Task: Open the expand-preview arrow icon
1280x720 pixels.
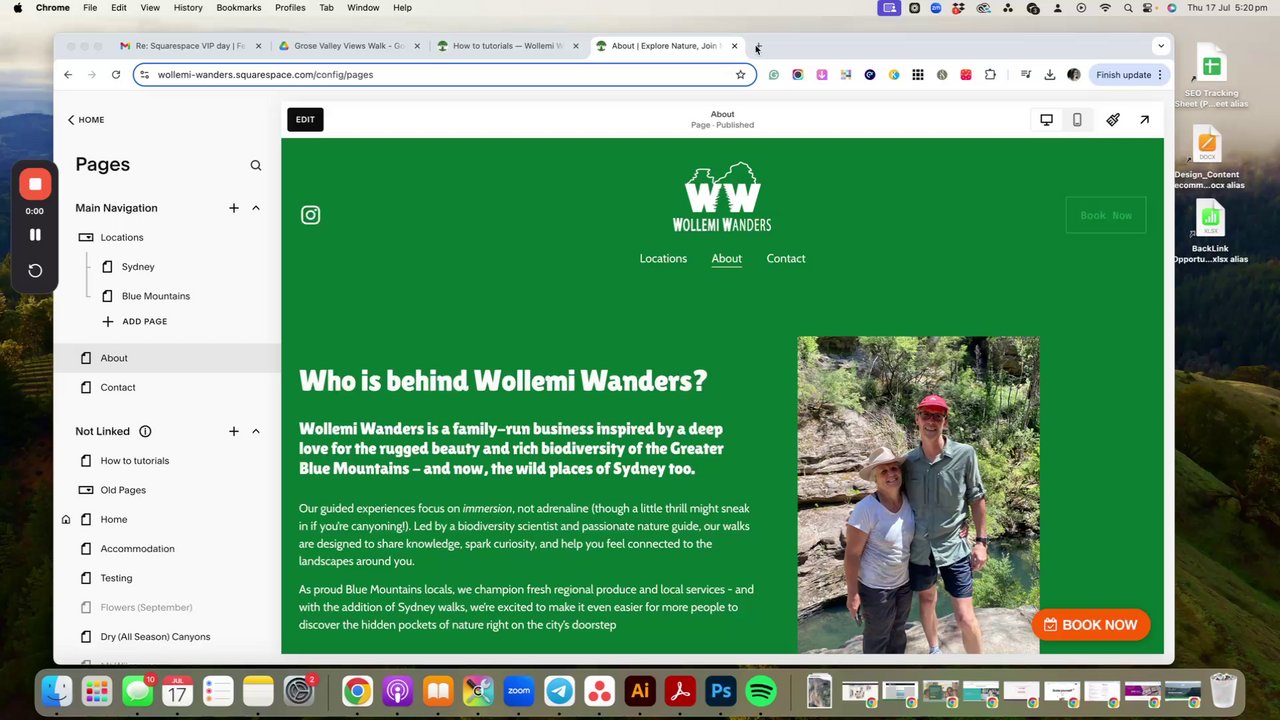Action: [x=1144, y=120]
